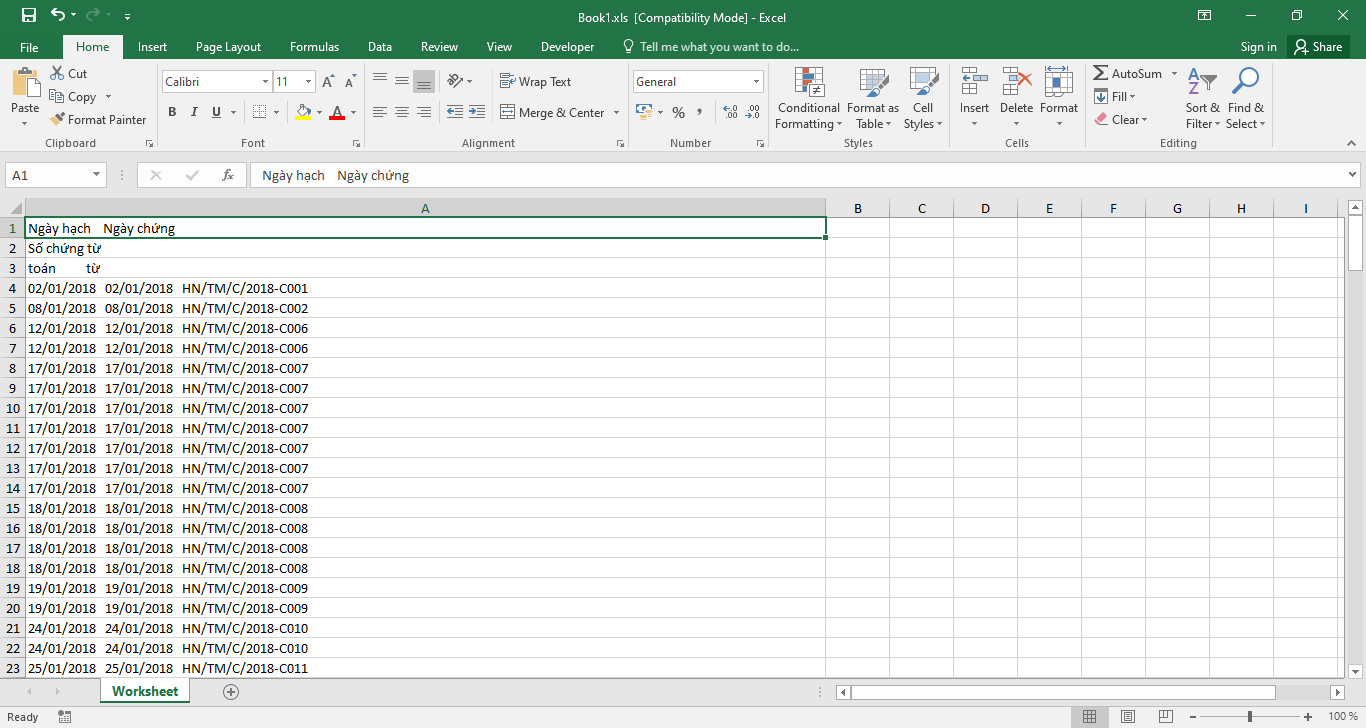Viewport: 1366px width, 728px height.
Task: Switch to the Formulas ribbon tab
Action: click(x=314, y=46)
